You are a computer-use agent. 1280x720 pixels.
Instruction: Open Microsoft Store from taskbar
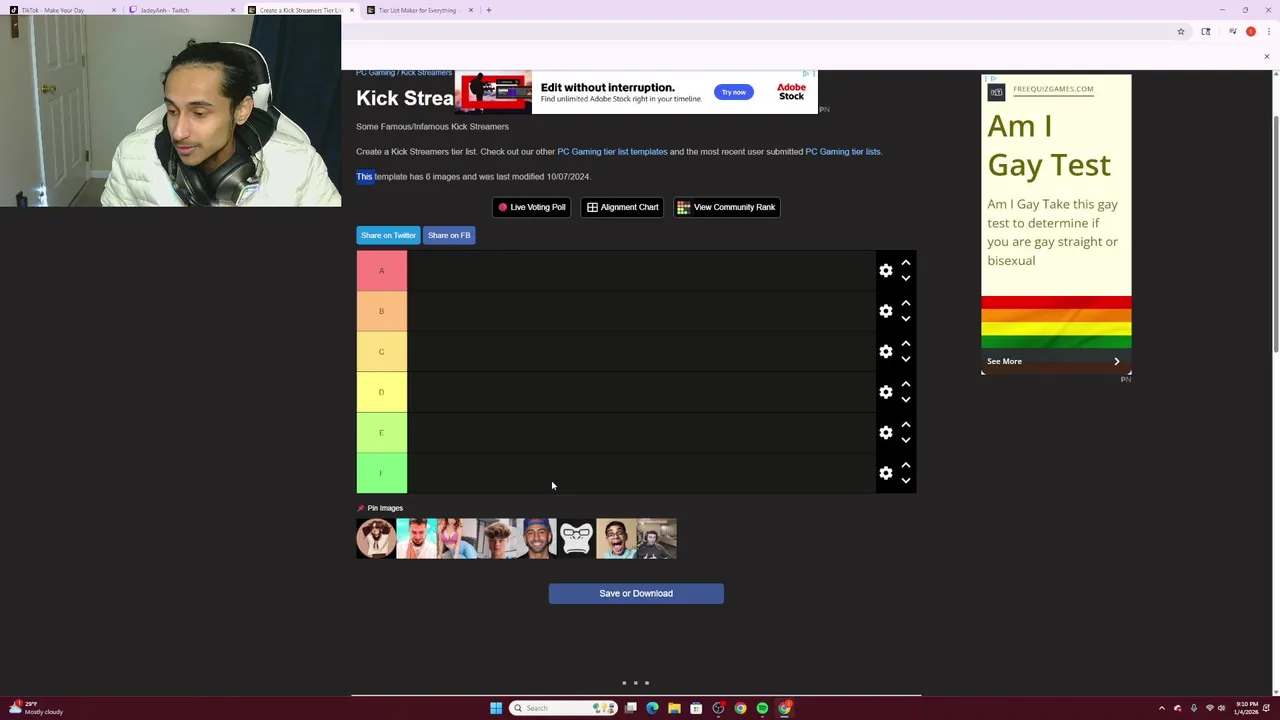click(x=696, y=708)
